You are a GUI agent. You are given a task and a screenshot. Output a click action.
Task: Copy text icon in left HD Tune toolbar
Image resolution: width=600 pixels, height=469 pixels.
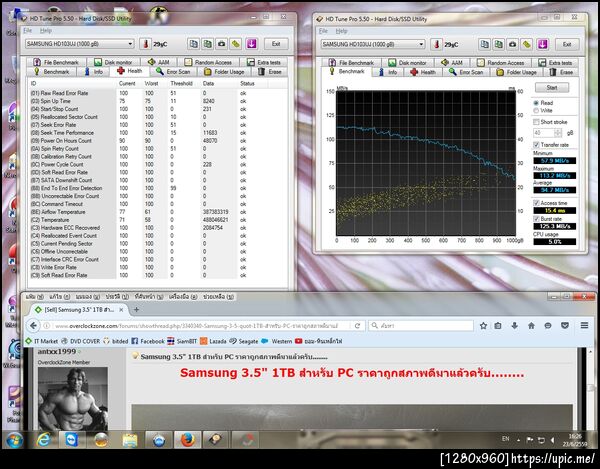[x=194, y=44]
